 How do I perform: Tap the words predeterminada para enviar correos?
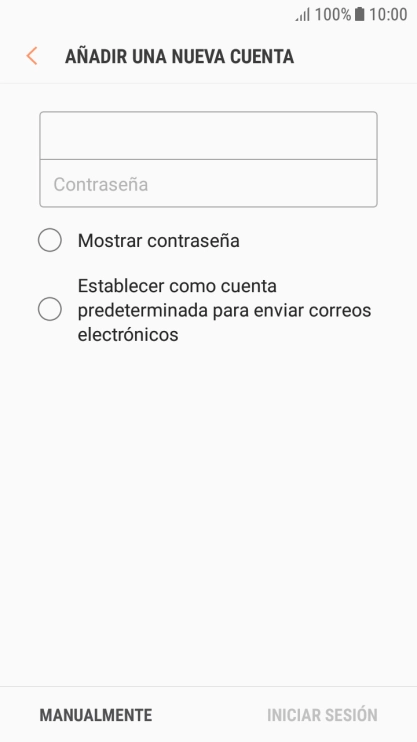click(x=224, y=310)
